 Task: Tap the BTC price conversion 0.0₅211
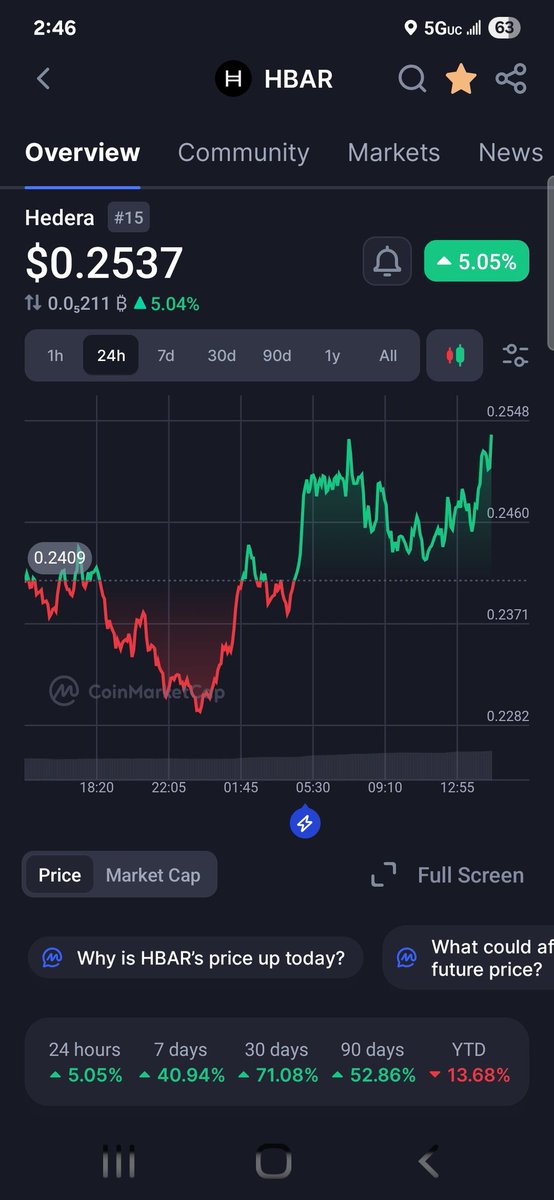[78, 303]
